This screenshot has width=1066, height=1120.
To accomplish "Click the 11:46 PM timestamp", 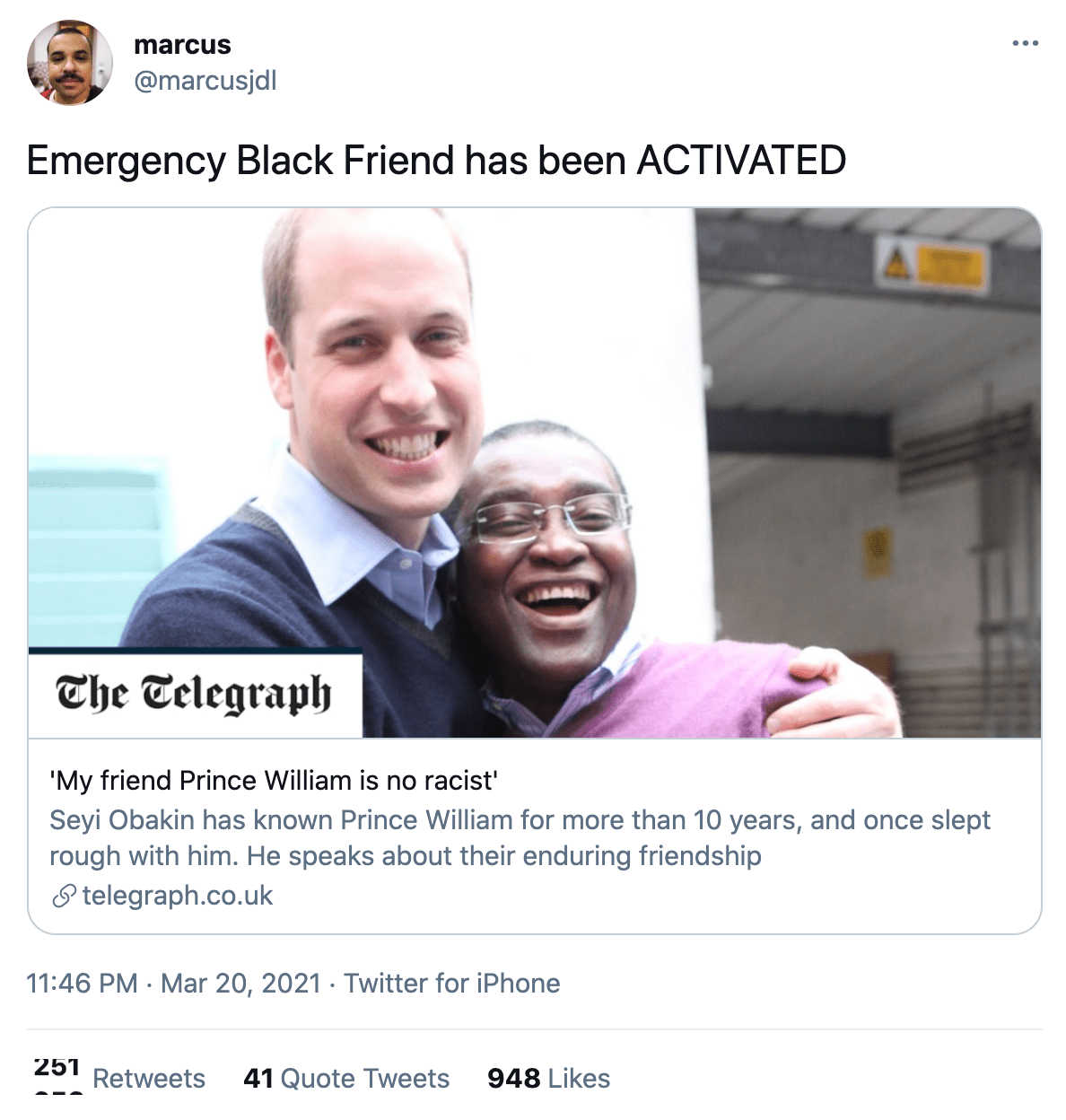I will pos(82,984).
